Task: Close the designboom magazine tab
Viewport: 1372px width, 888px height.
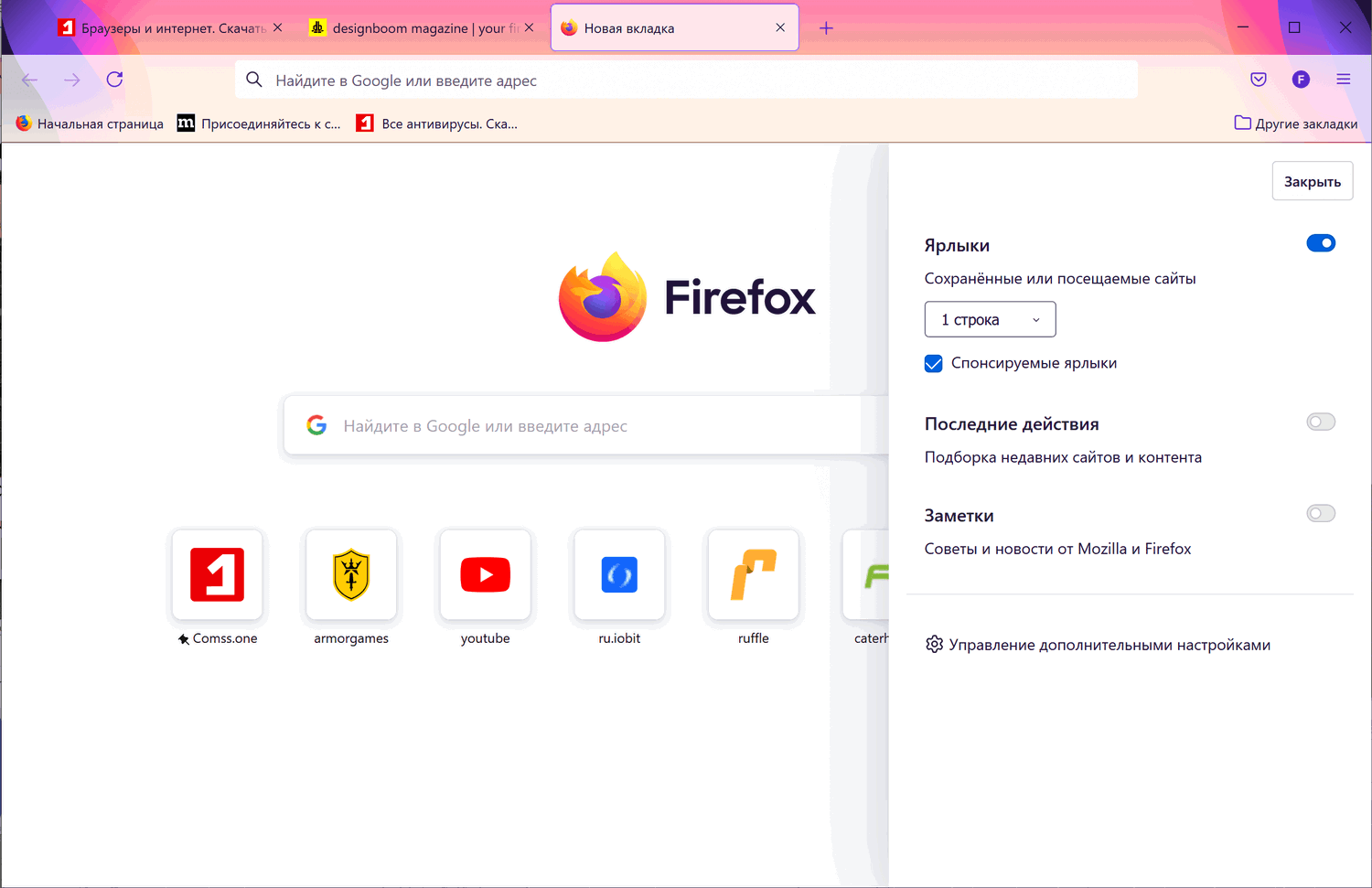Action: pos(529,27)
